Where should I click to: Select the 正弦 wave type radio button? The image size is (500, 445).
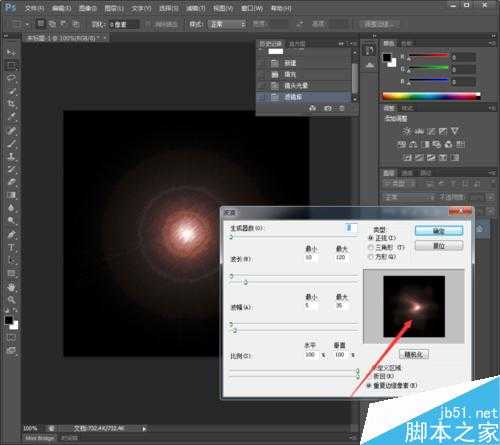370,238
